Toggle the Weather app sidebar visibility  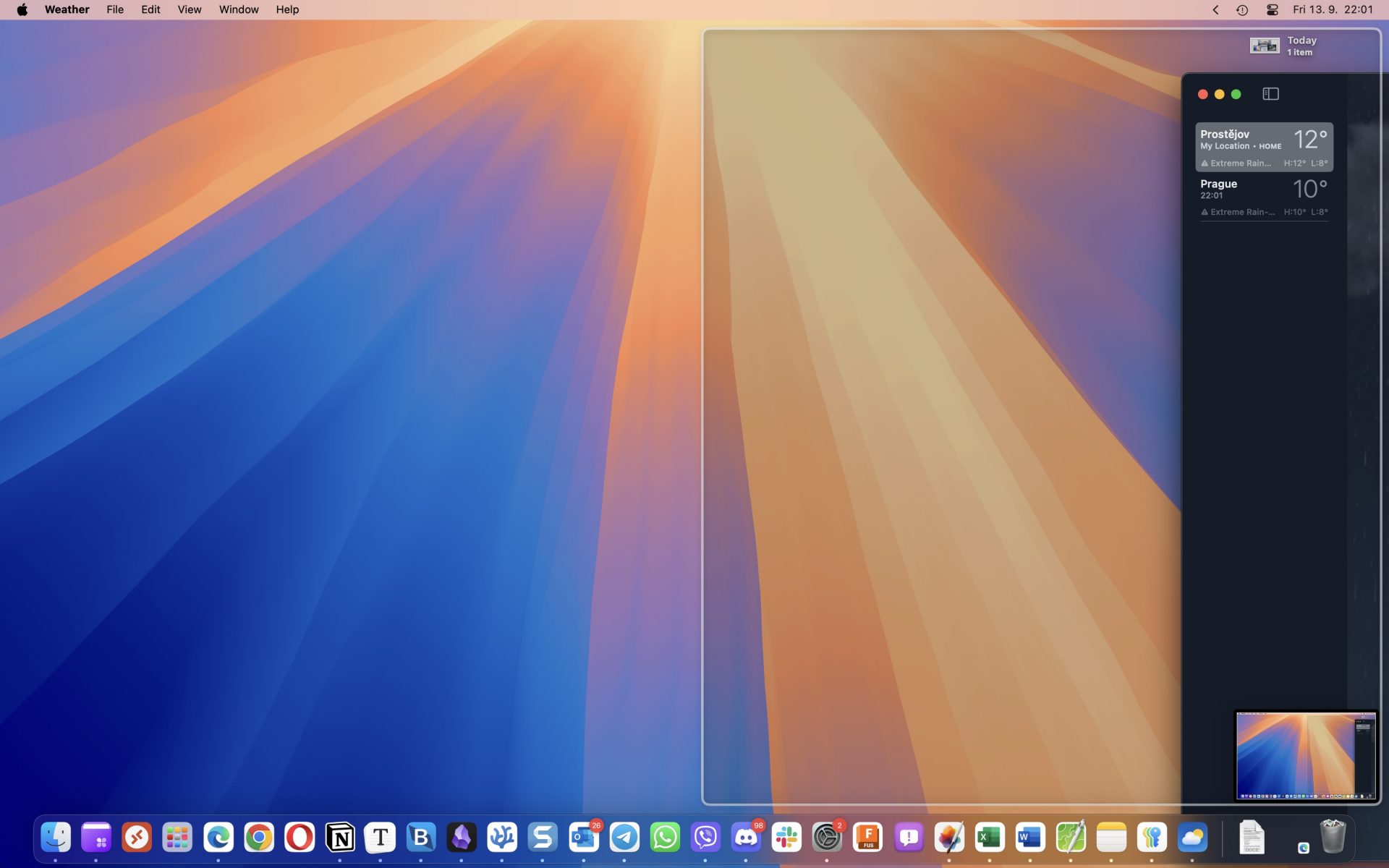click(1270, 94)
